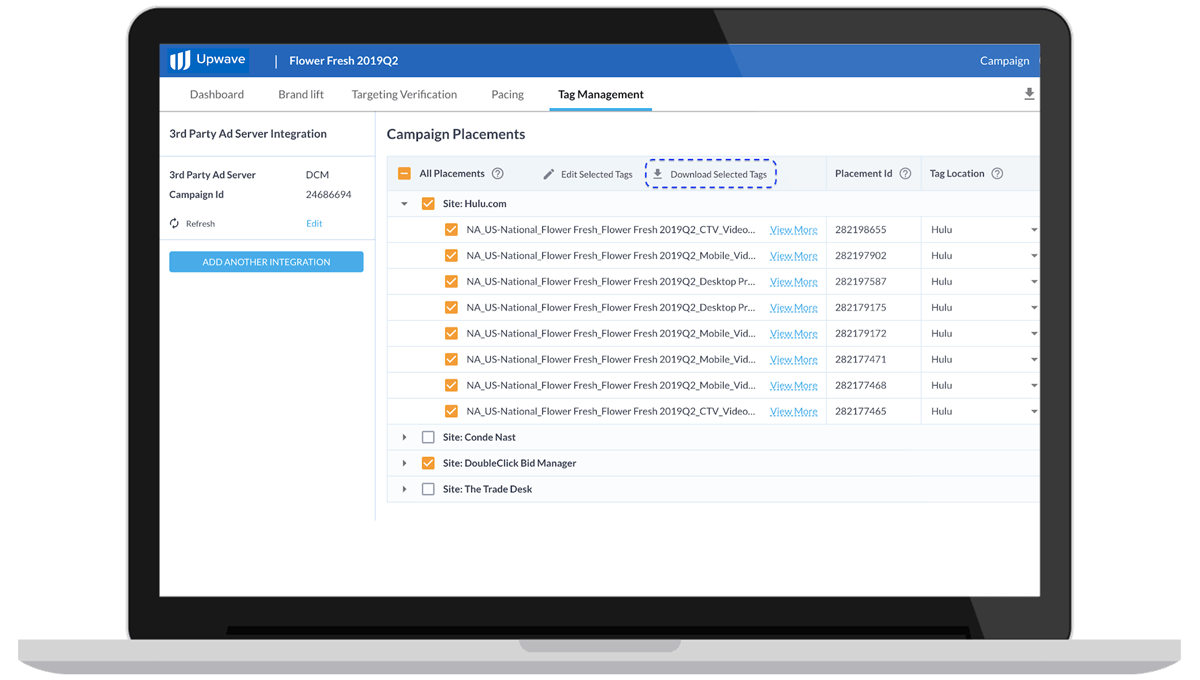
Task: Collapse the Site: Hulu.com group
Action: point(404,203)
